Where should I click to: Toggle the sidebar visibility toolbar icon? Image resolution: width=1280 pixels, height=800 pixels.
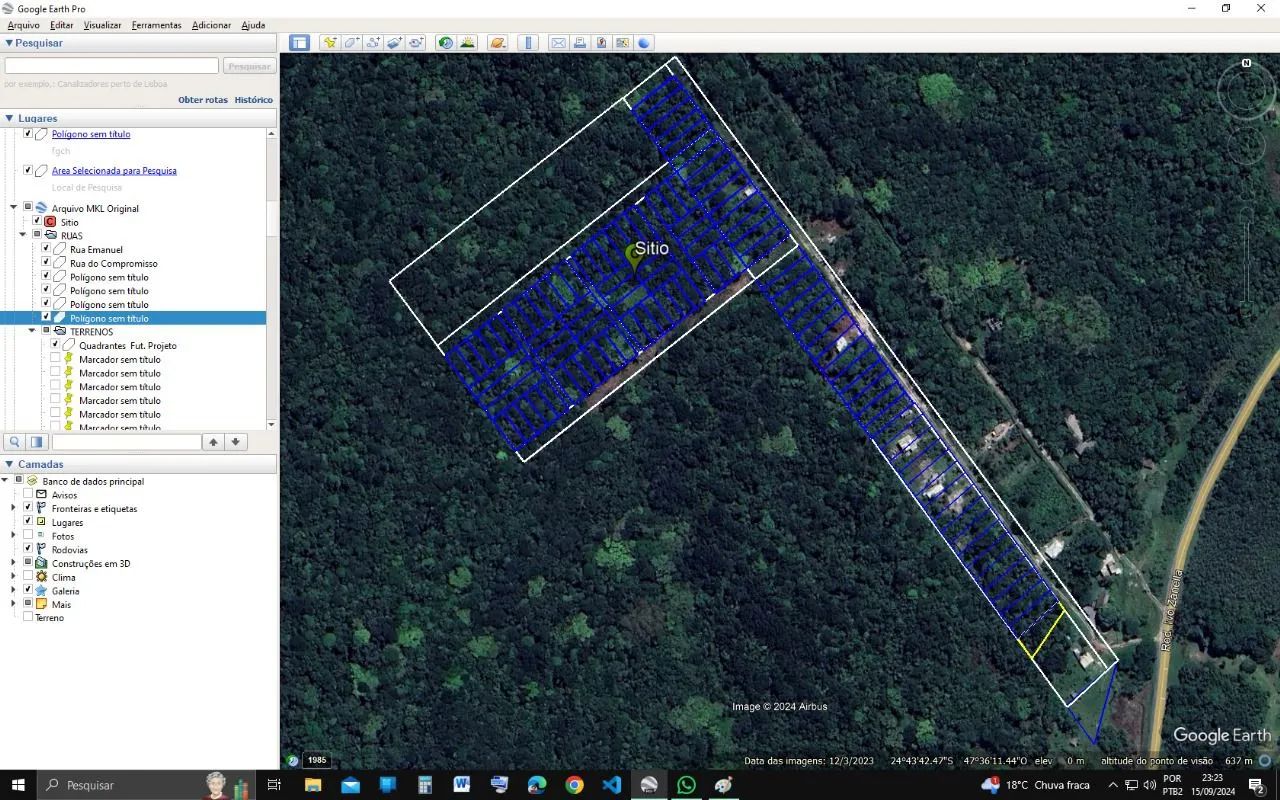tap(299, 43)
